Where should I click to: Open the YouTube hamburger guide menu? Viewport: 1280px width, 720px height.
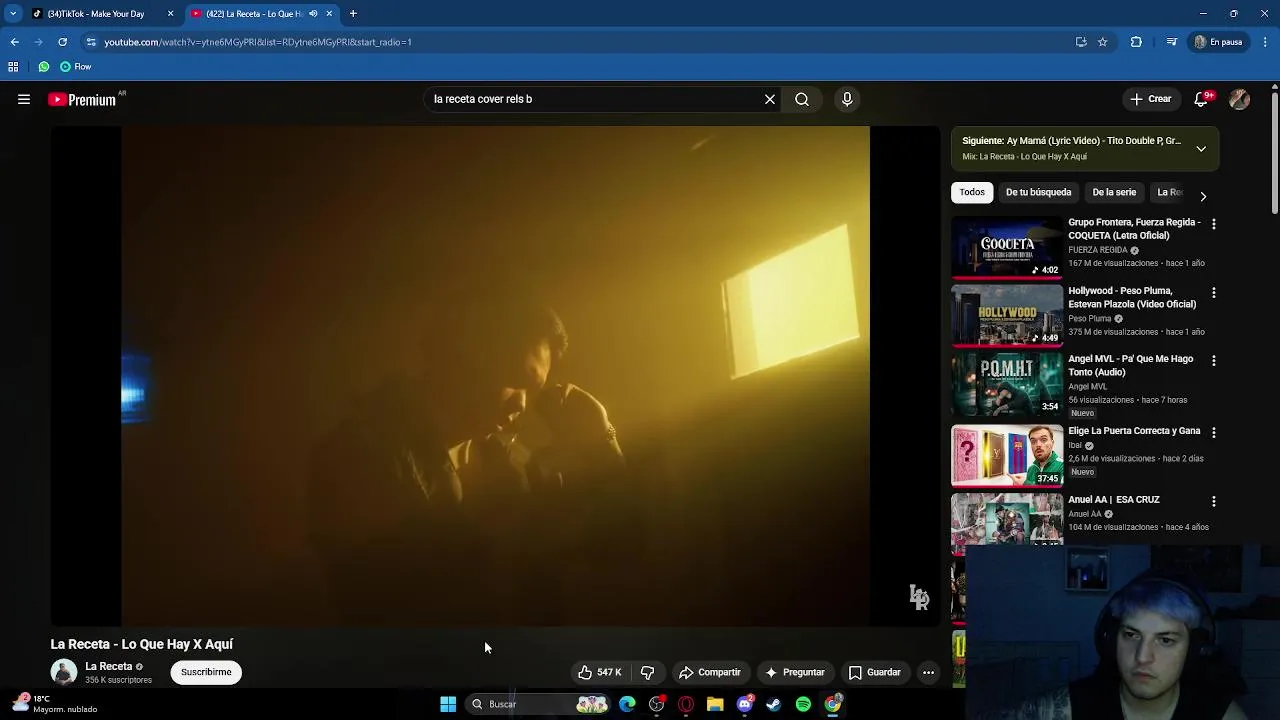pyautogui.click(x=24, y=99)
